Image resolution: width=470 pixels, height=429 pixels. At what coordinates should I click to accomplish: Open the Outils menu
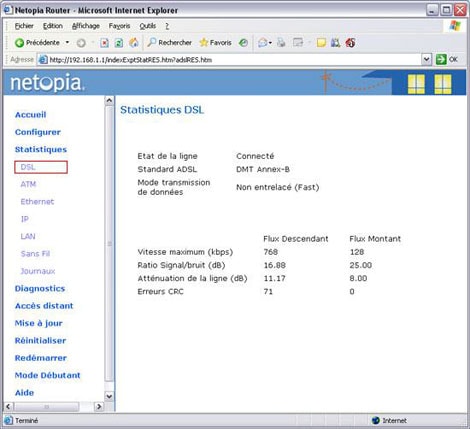coord(148,26)
